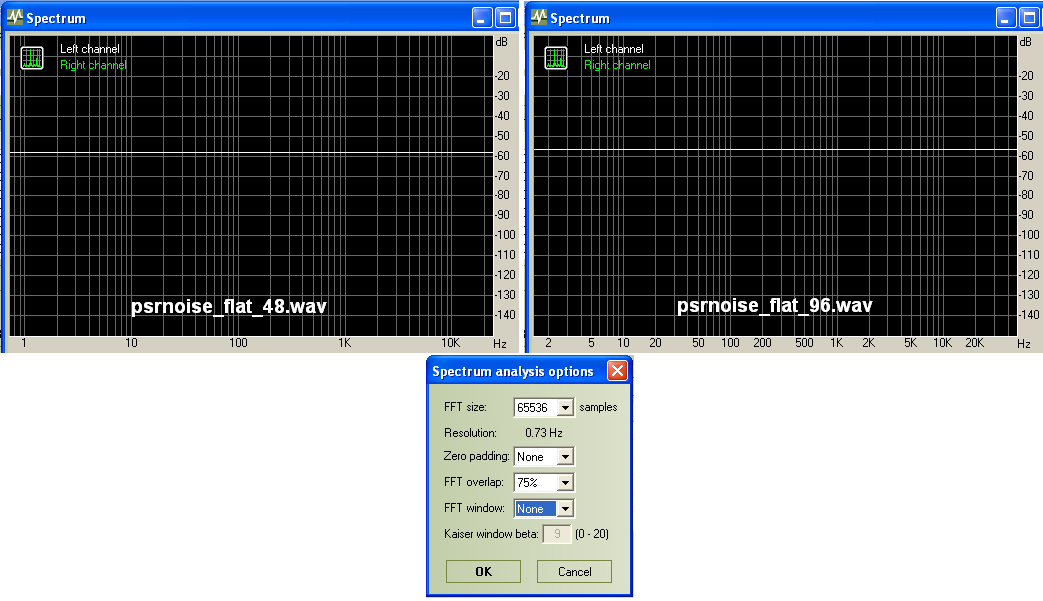Click the Cancel button
The width and height of the screenshot is (1043, 601).
[574, 572]
